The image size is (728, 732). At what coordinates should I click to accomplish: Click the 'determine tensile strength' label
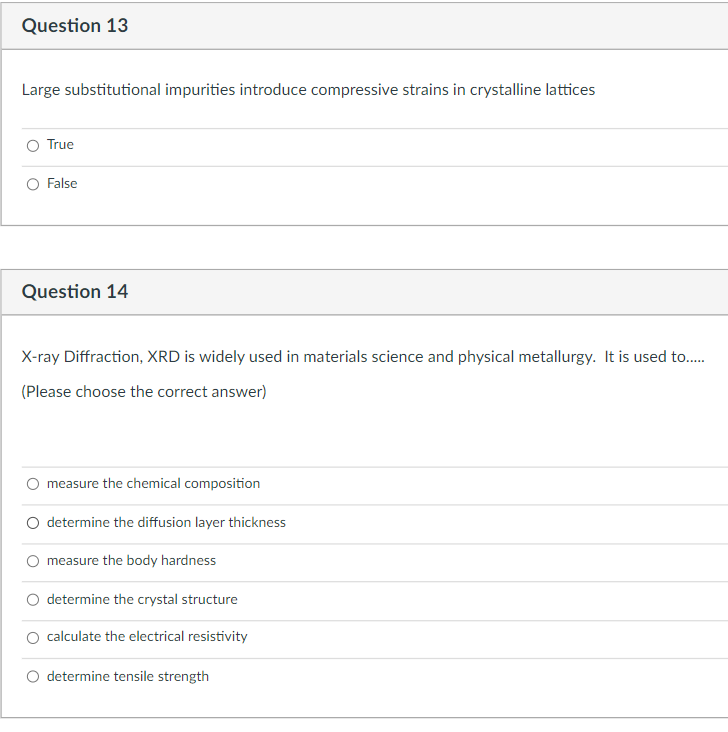[x=127, y=676]
